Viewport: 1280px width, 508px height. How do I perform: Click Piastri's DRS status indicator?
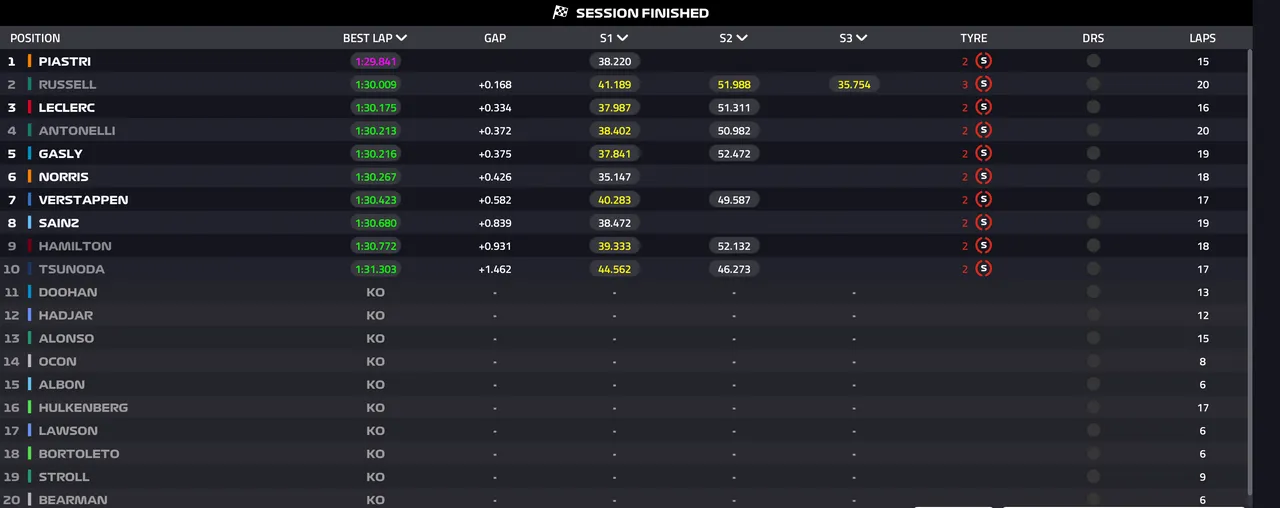click(x=1093, y=61)
